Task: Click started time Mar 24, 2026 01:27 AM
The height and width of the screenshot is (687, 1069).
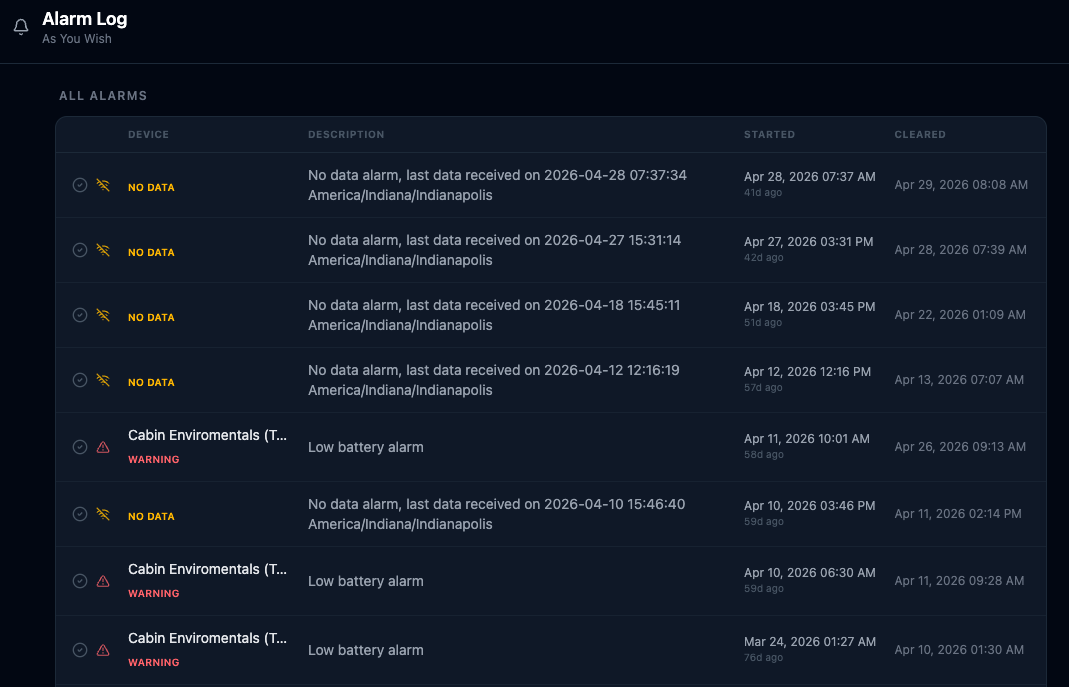Action: pos(810,642)
